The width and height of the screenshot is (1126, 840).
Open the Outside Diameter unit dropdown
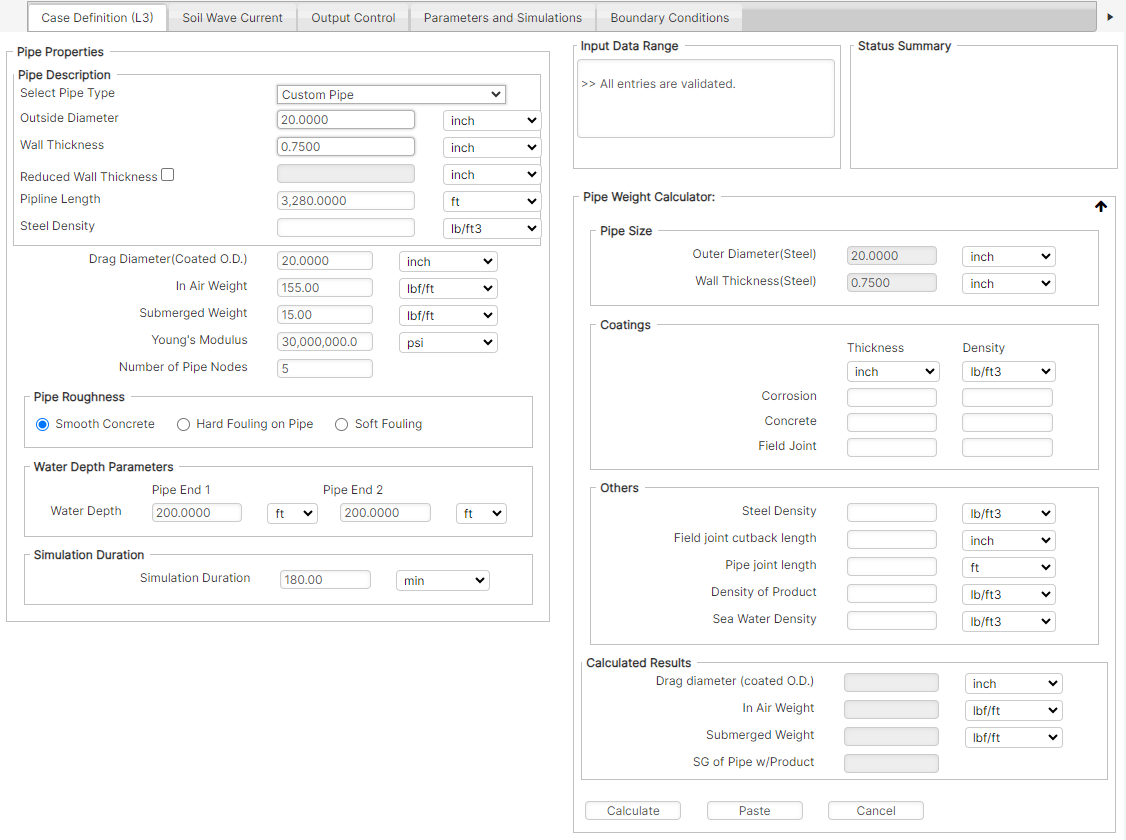(x=491, y=120)
